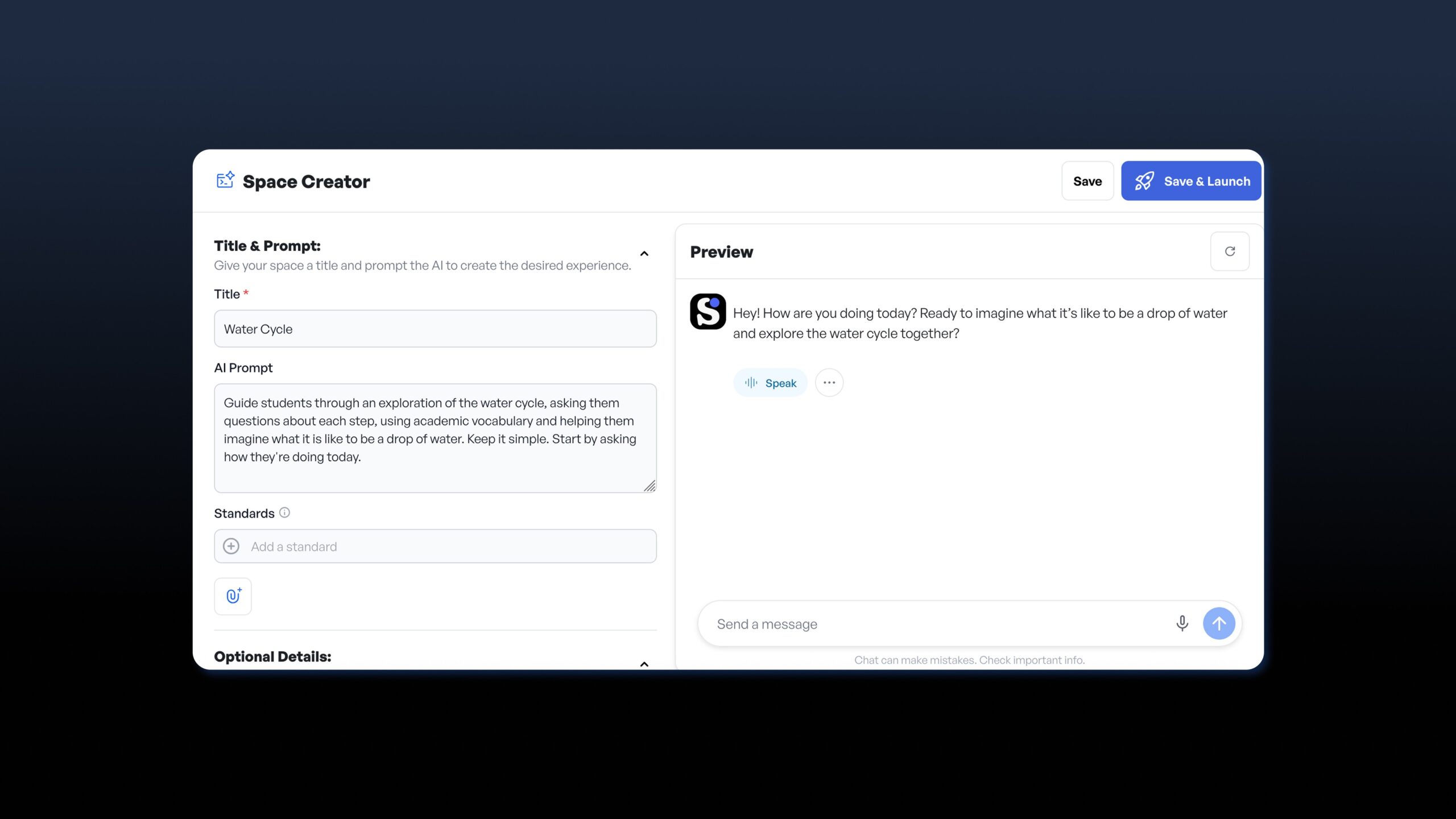Attach a file with the paperclip button
Viewport: 1456px width, 819px height.
click(233, 596)
